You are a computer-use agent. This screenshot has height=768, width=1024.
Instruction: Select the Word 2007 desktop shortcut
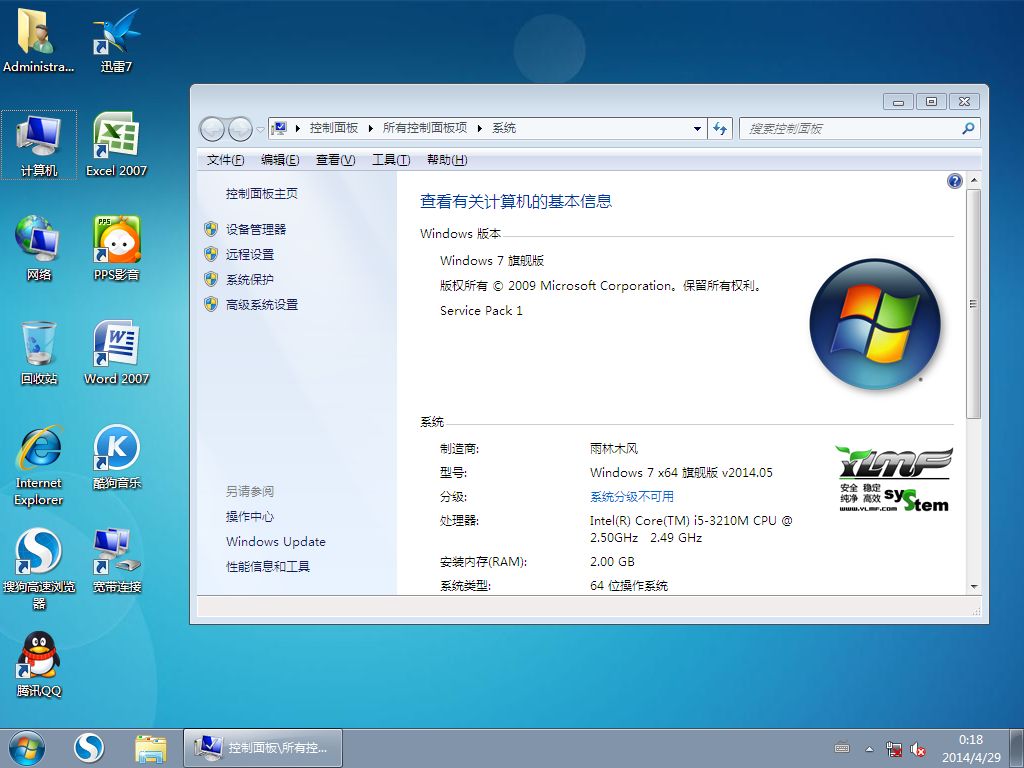(116, 346)
